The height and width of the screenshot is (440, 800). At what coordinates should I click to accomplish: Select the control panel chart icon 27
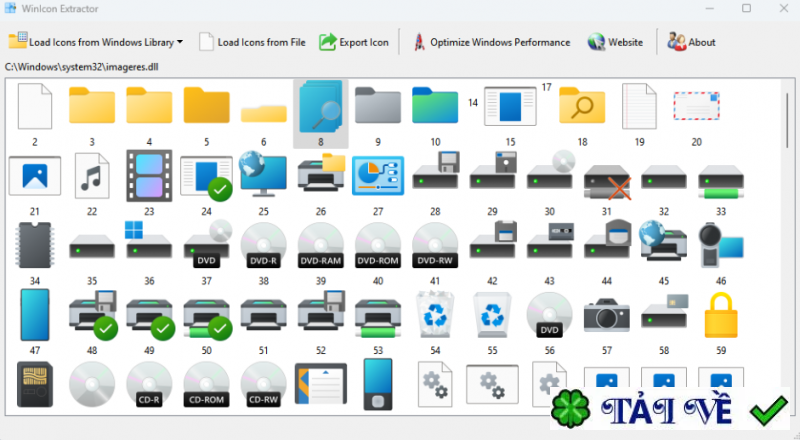[378, 176]
